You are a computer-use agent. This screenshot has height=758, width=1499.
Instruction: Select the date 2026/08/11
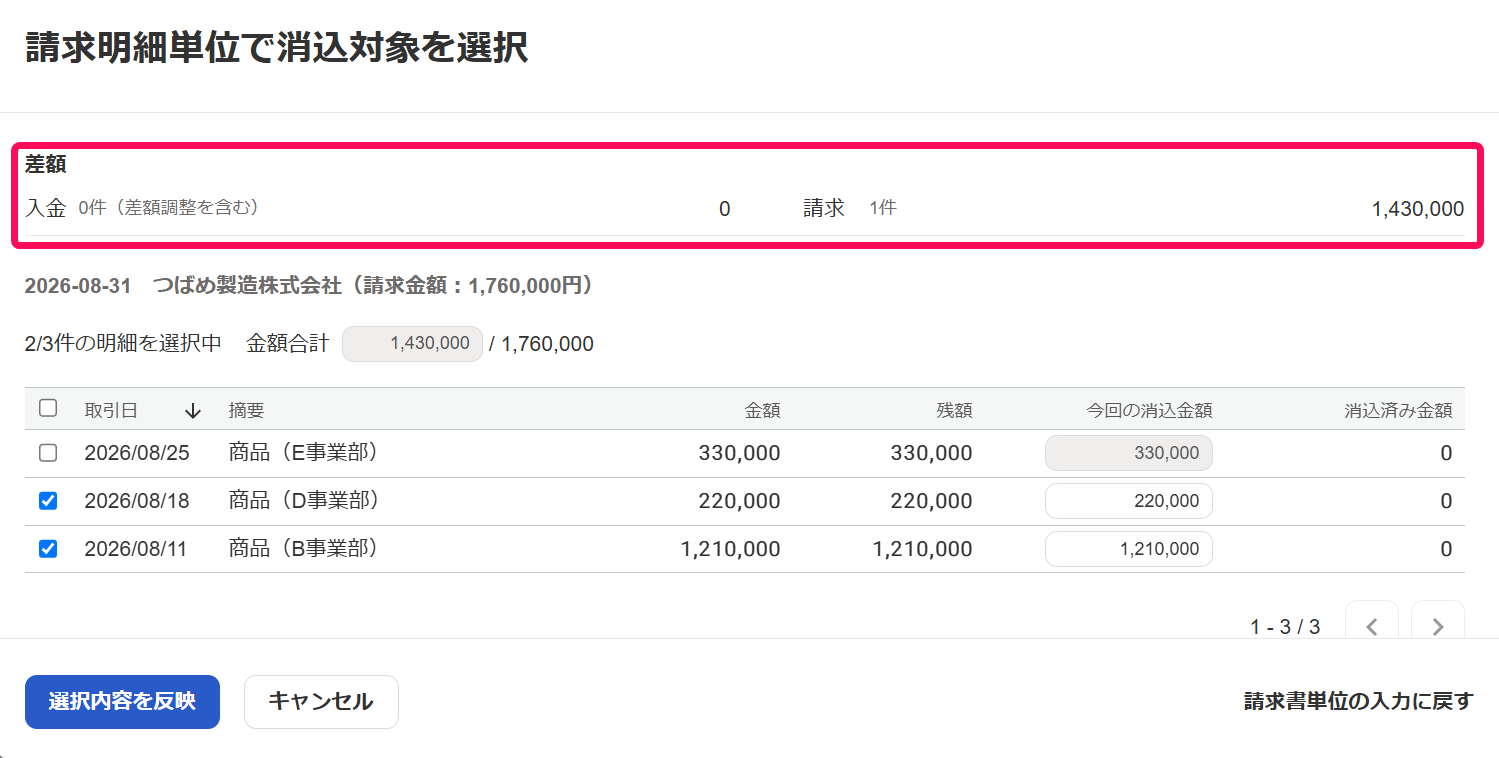point(137,549)
